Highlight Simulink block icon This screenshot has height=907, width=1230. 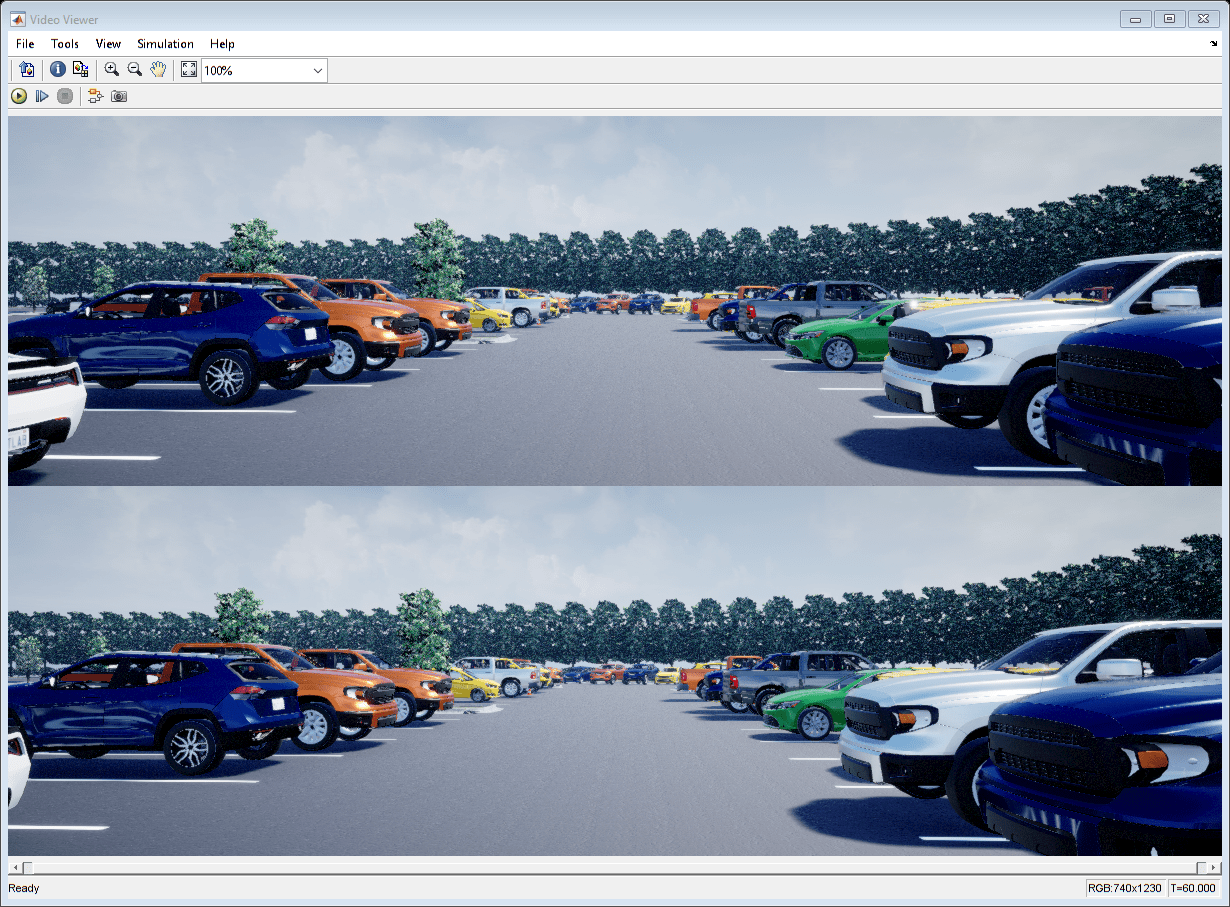click(x=96, y=96)
